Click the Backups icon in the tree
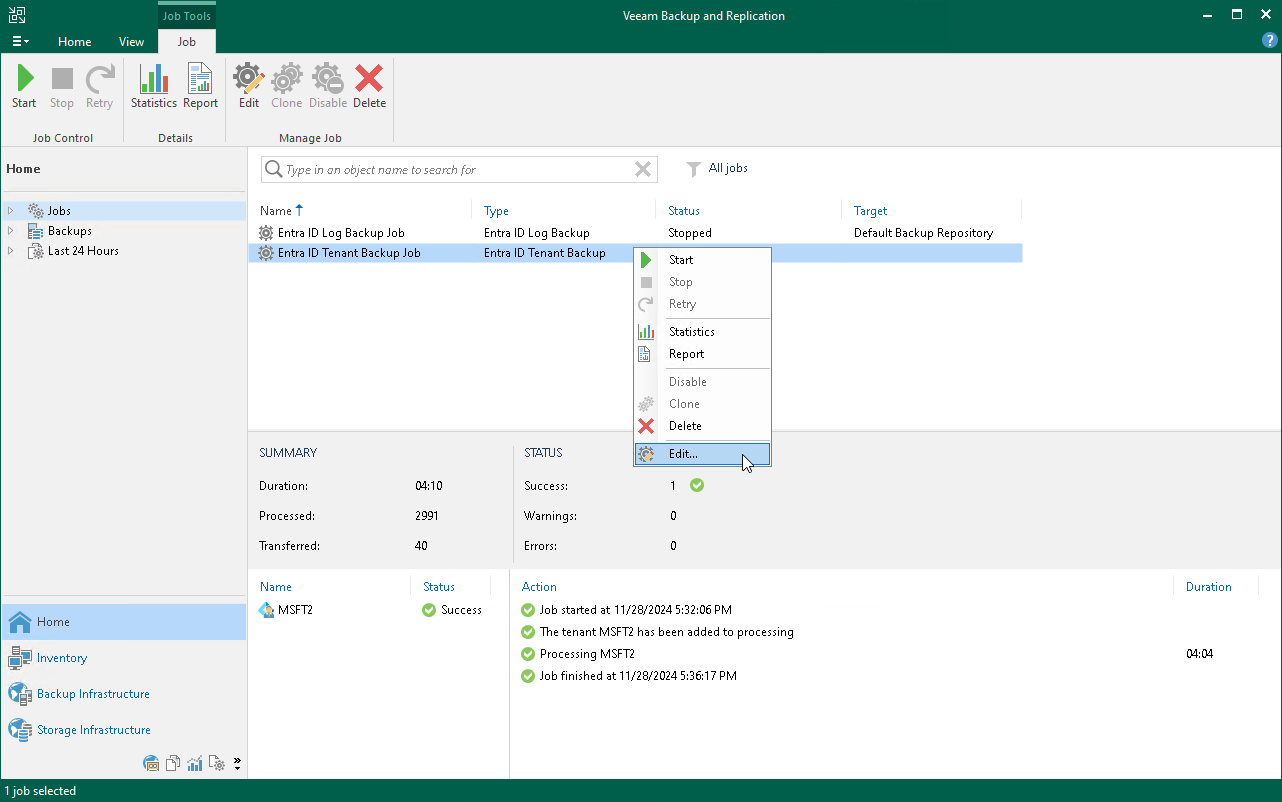The image size is (1282, 802). pos(35,231)
